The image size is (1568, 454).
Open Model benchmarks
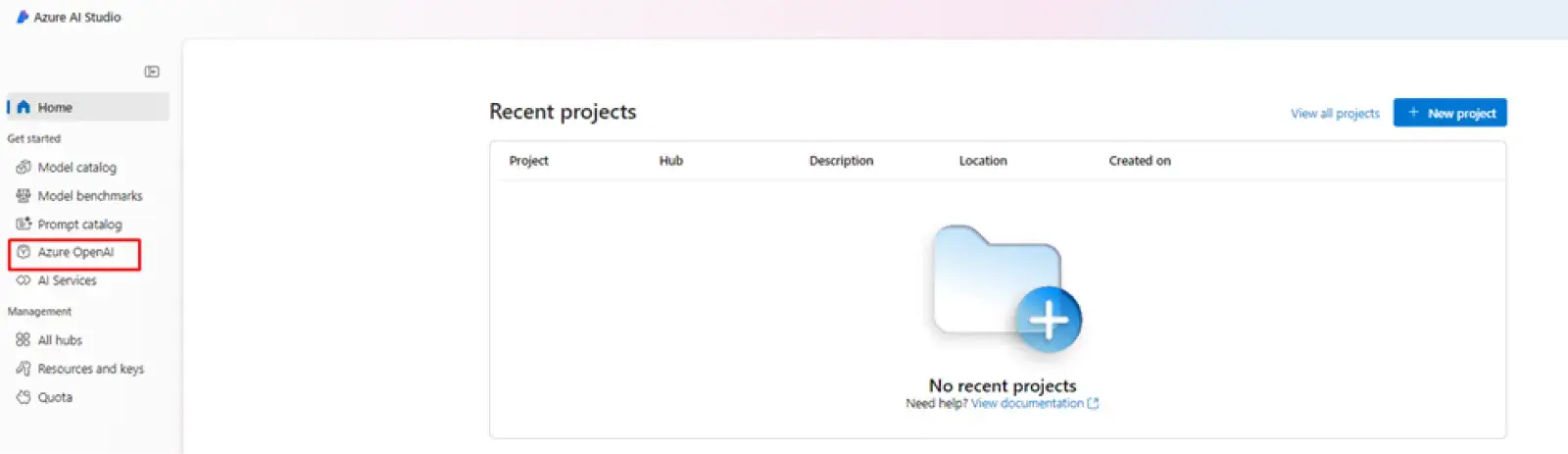[90, 195]
